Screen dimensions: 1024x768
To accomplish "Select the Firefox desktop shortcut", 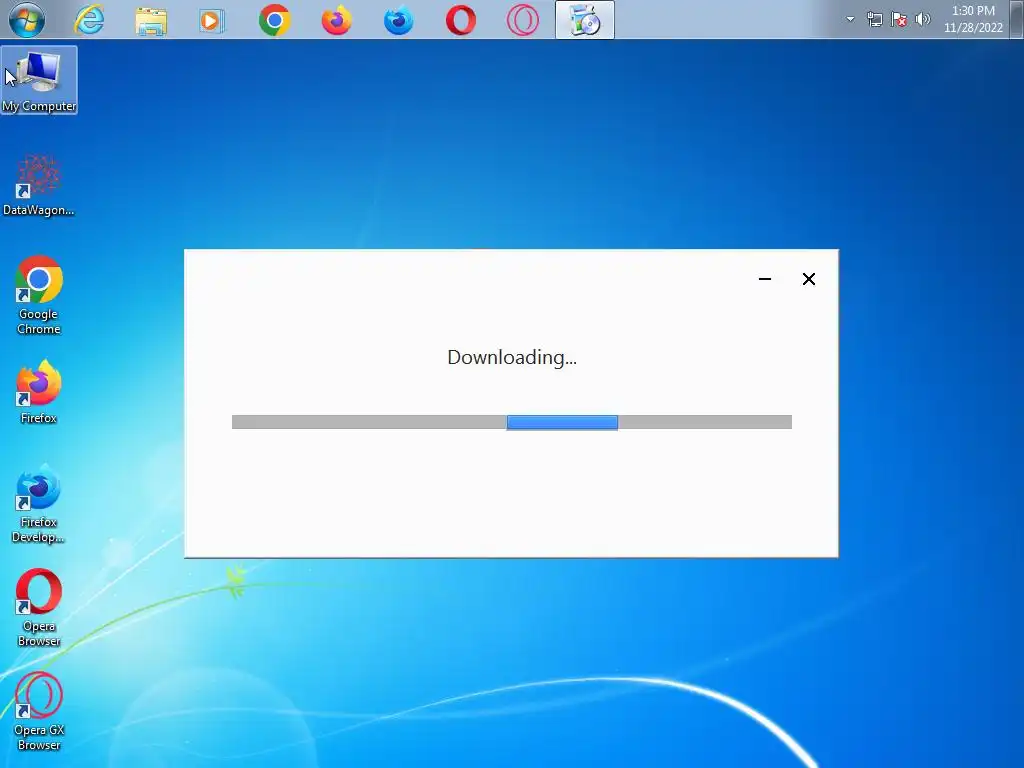I will tap(39, 392).
